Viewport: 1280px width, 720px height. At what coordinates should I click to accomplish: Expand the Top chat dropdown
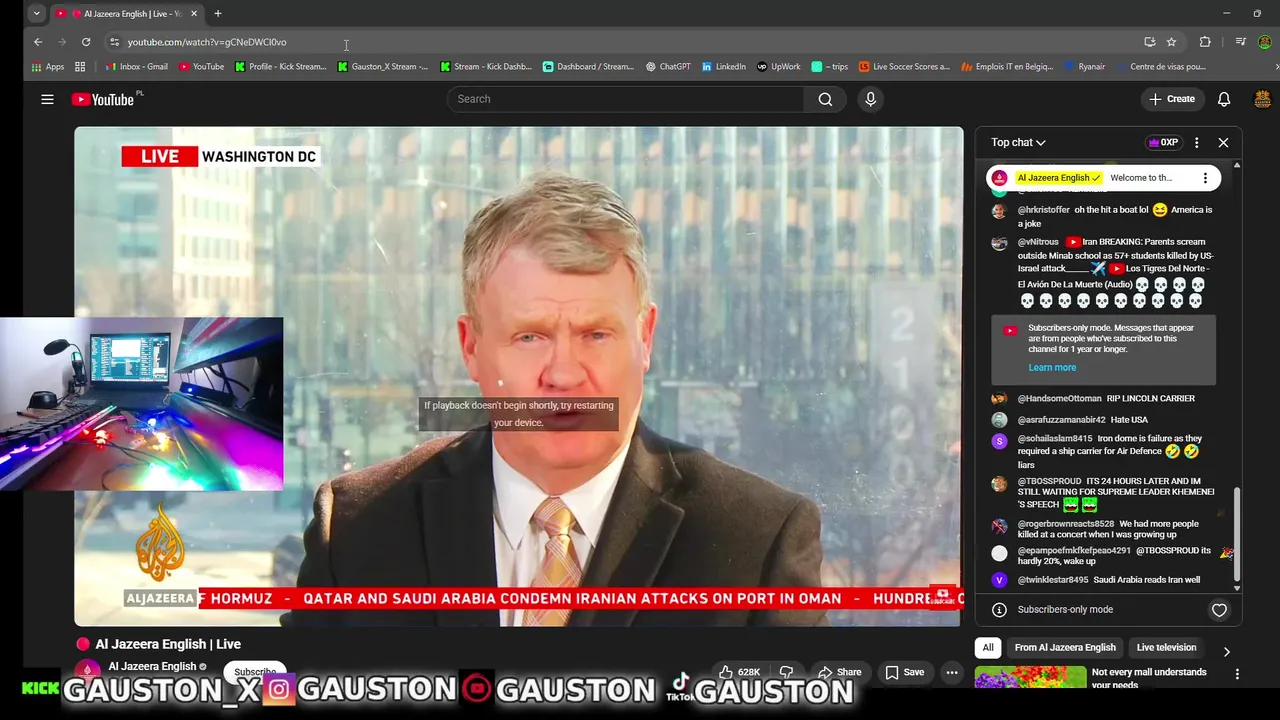pos(1018,142)
